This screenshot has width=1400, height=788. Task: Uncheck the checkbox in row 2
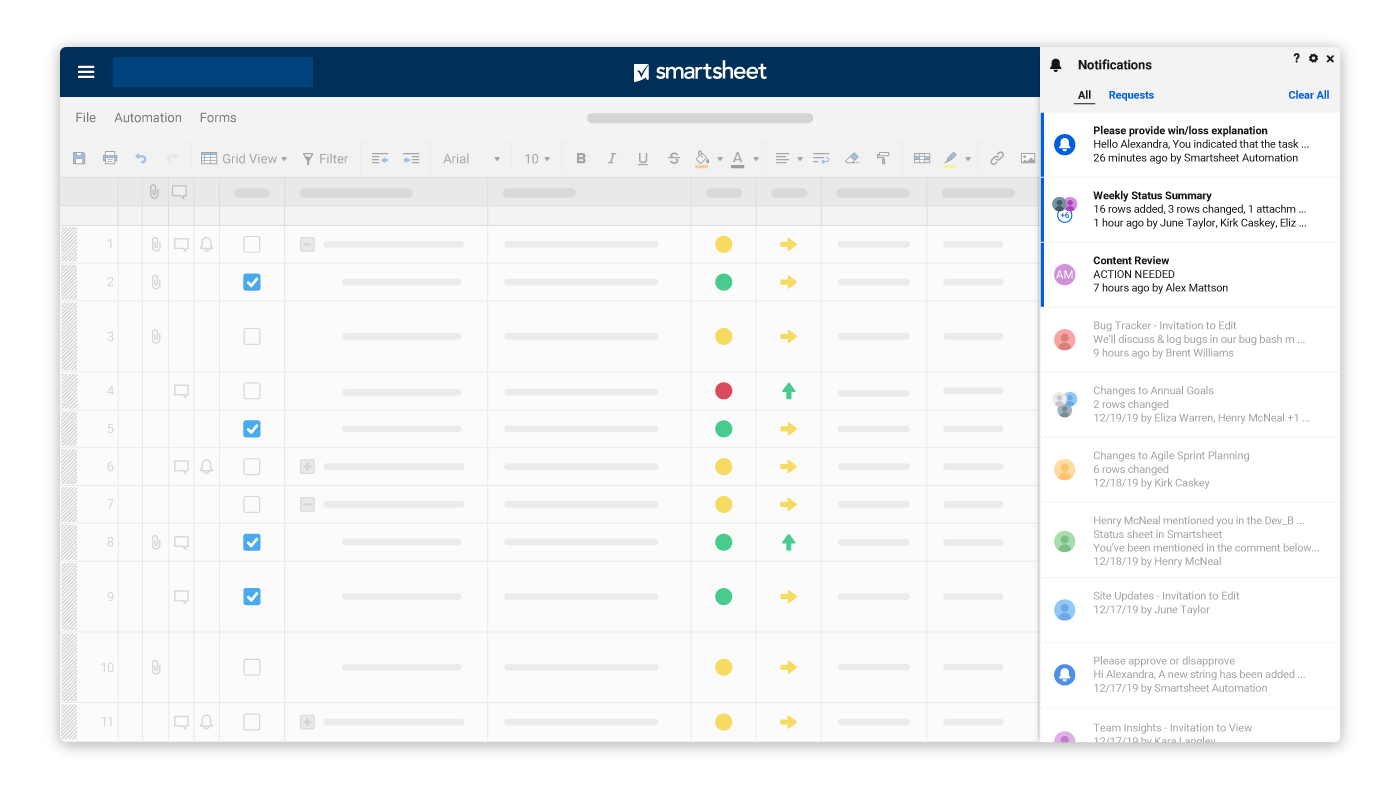(x=252, y=282)
